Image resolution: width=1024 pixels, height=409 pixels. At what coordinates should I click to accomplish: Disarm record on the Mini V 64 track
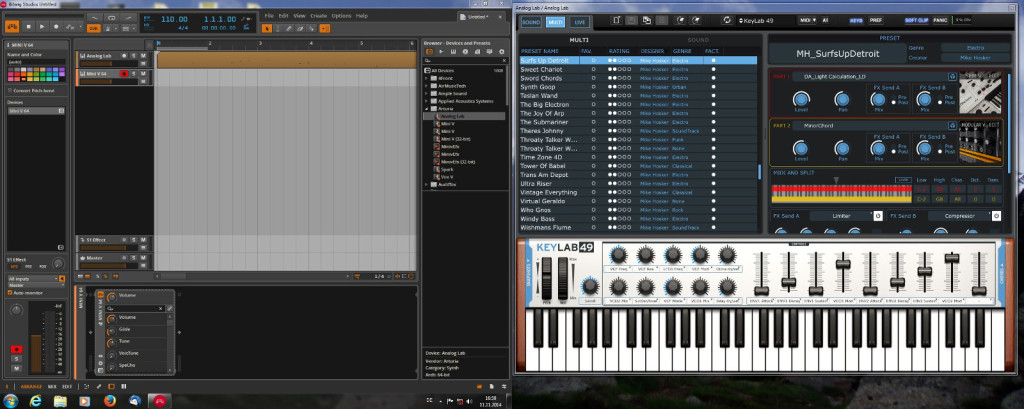pyautogui.click(x=123, y=74)
